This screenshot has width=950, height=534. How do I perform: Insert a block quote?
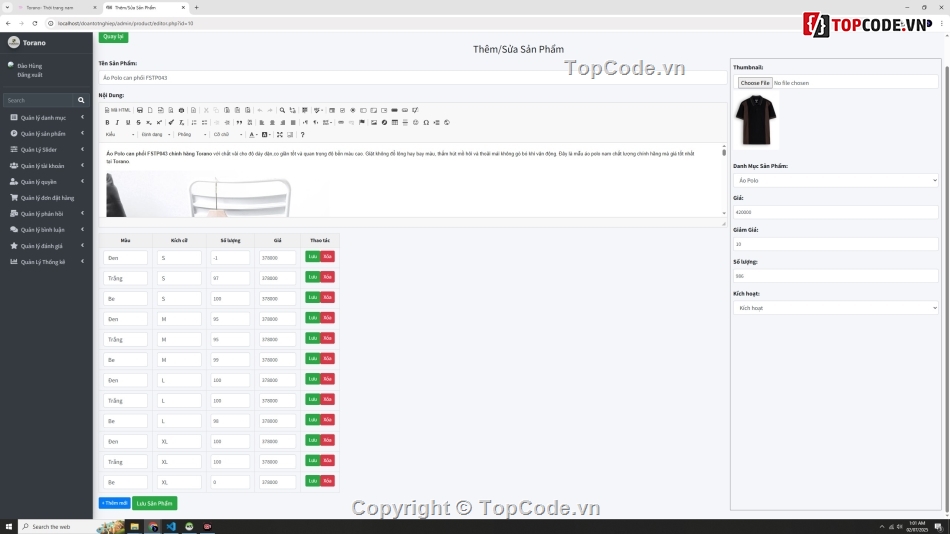tap(239, 122)
